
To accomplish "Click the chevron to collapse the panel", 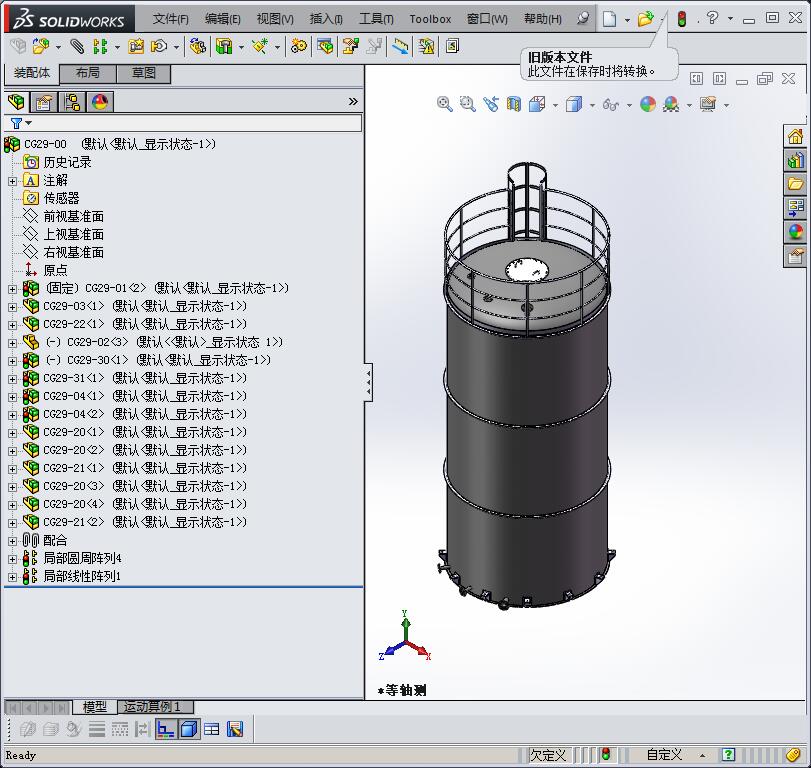I will pyautogui.click(x=352, y=101).
